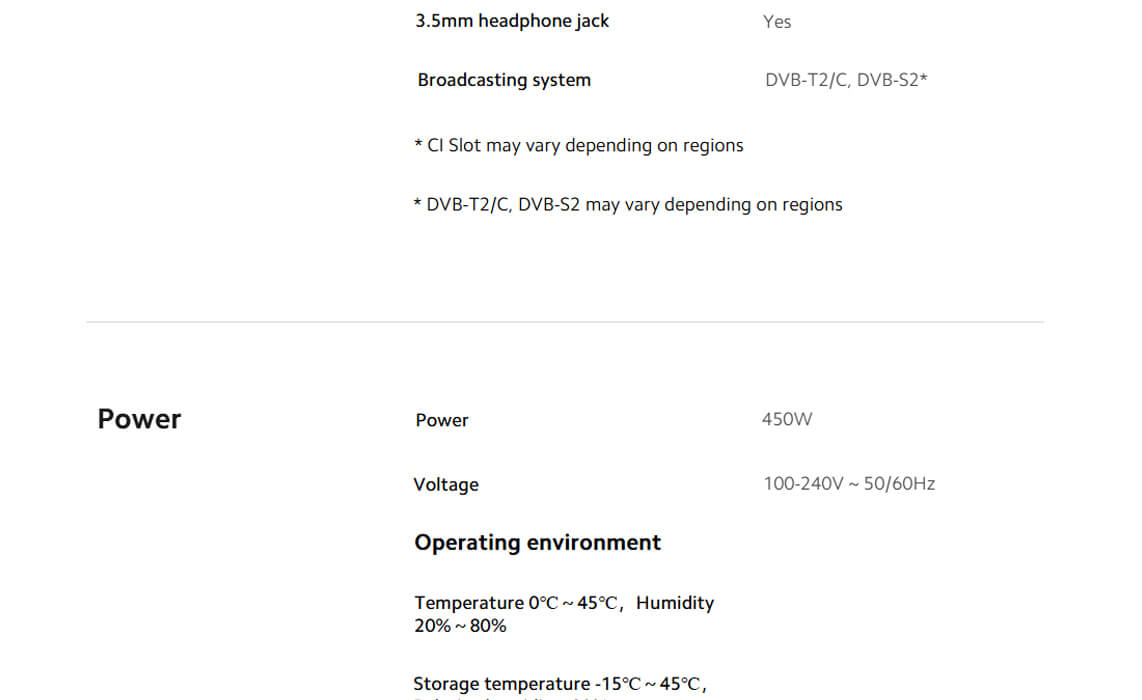Image resolution: width=1142 pixels, height=700 pixels.
Task: Click the 100-240V voltage range text
Action: [x=804, y=484]
